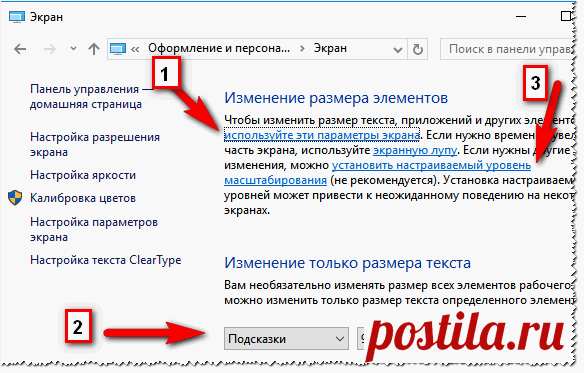Click the Forward navigation arrow

point(50,49)
